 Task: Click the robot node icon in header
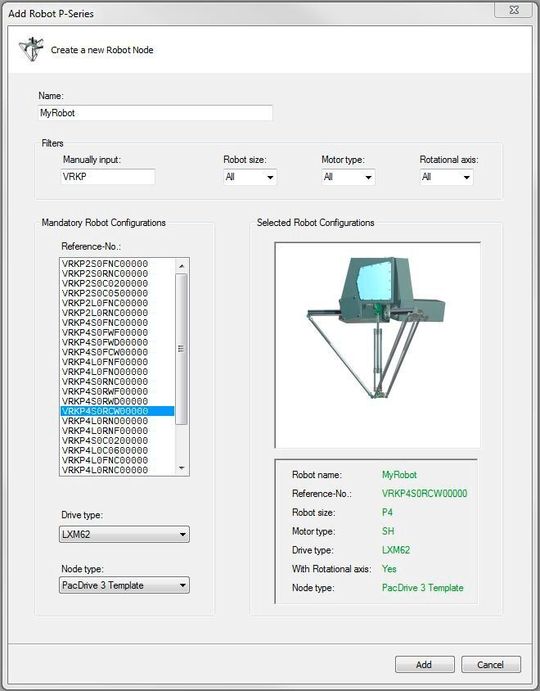31,49
